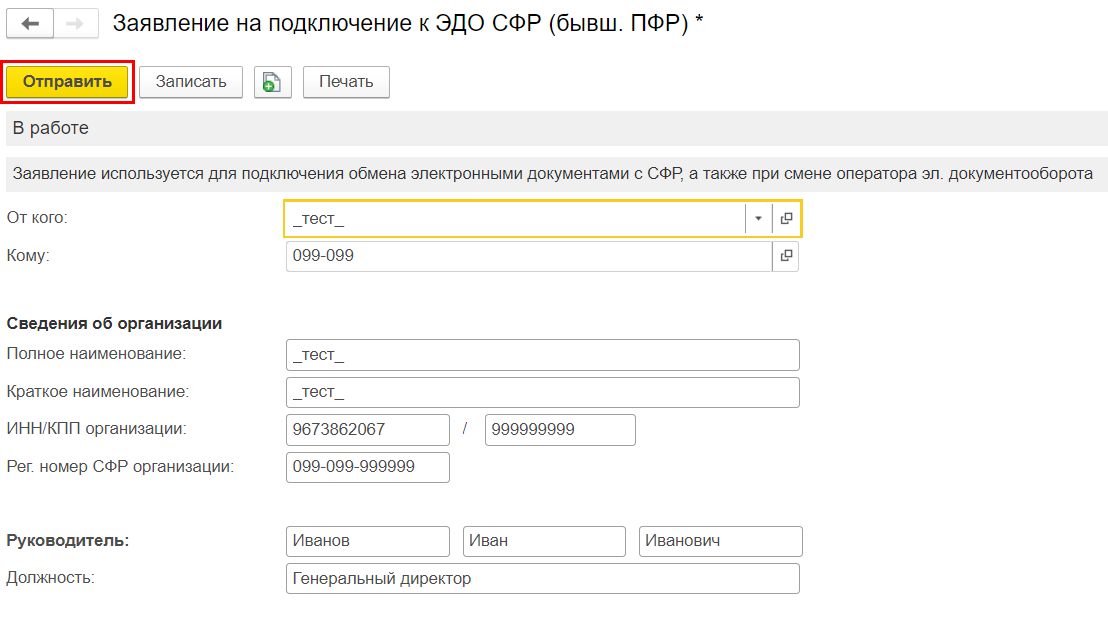Expand the От кого dropdown list
Screen dimensions: 1108x621
click(x=758, y=218)
